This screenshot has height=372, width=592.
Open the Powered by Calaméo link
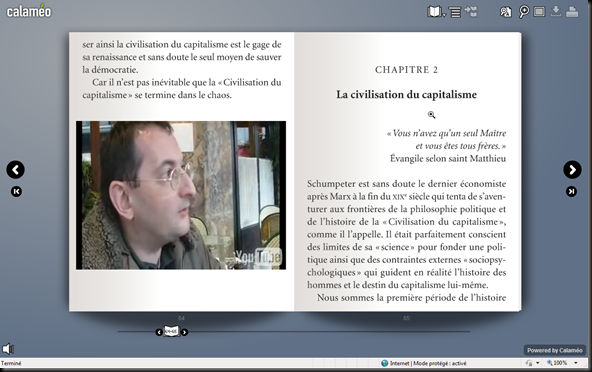(x=555, y=350)
